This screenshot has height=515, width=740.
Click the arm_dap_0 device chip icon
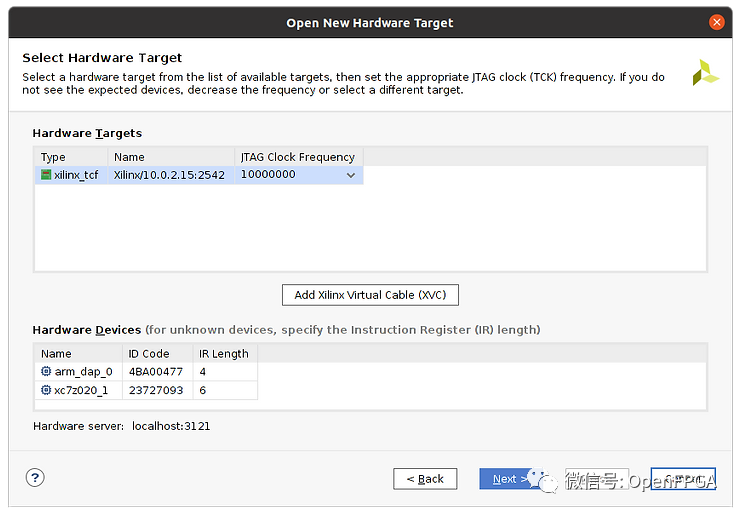pos(46,371)
